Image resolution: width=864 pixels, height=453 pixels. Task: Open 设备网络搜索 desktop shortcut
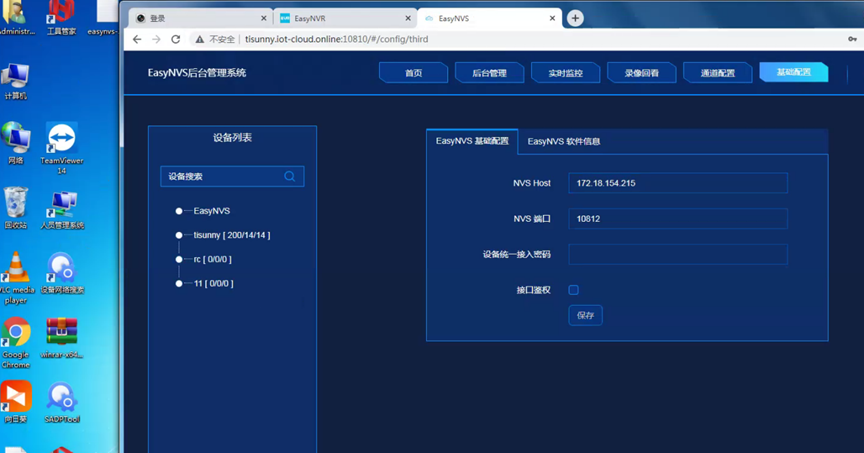coord(62,273)
